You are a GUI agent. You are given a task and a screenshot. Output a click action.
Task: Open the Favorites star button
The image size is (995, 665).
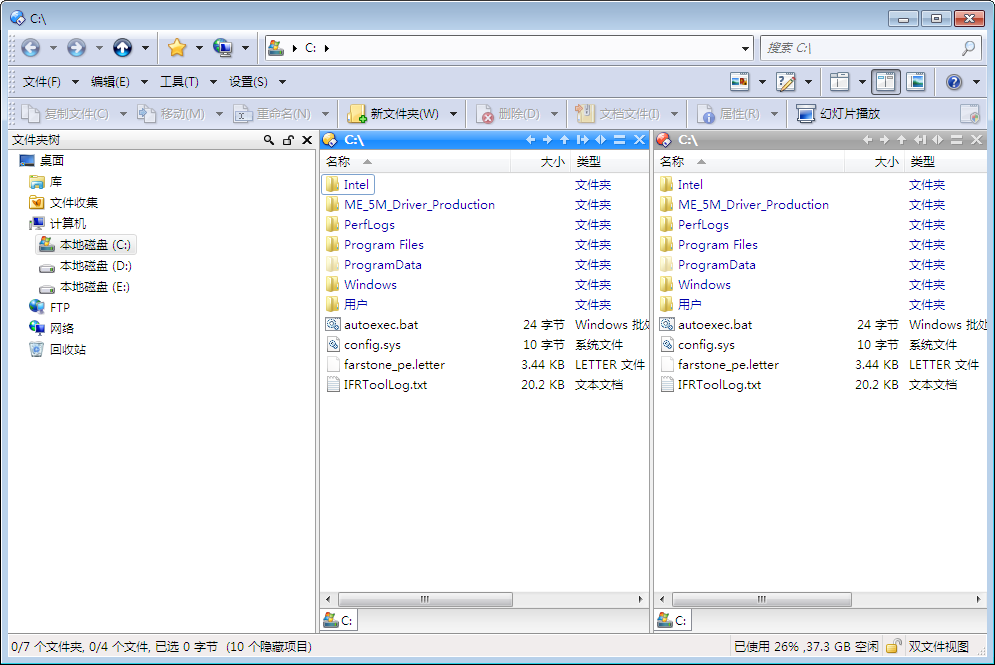pos(177,48)
